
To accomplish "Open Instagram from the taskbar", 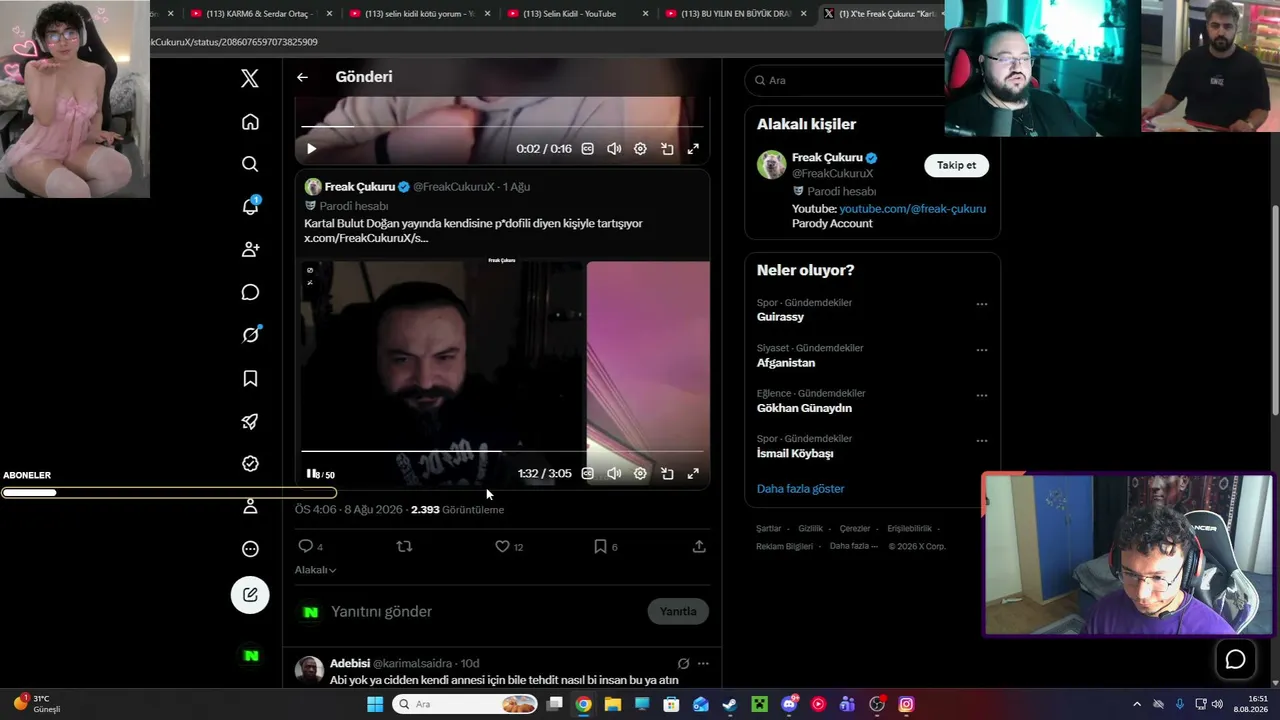I will pos(906,704).
